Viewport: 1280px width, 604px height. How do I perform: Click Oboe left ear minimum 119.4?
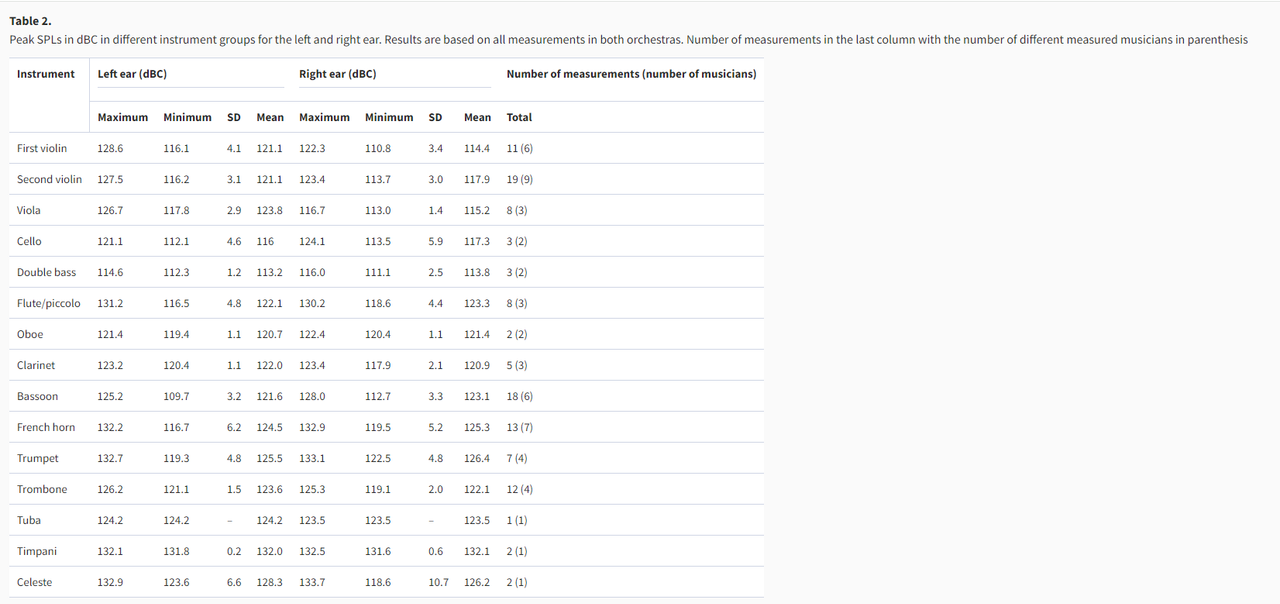(177, 334)
